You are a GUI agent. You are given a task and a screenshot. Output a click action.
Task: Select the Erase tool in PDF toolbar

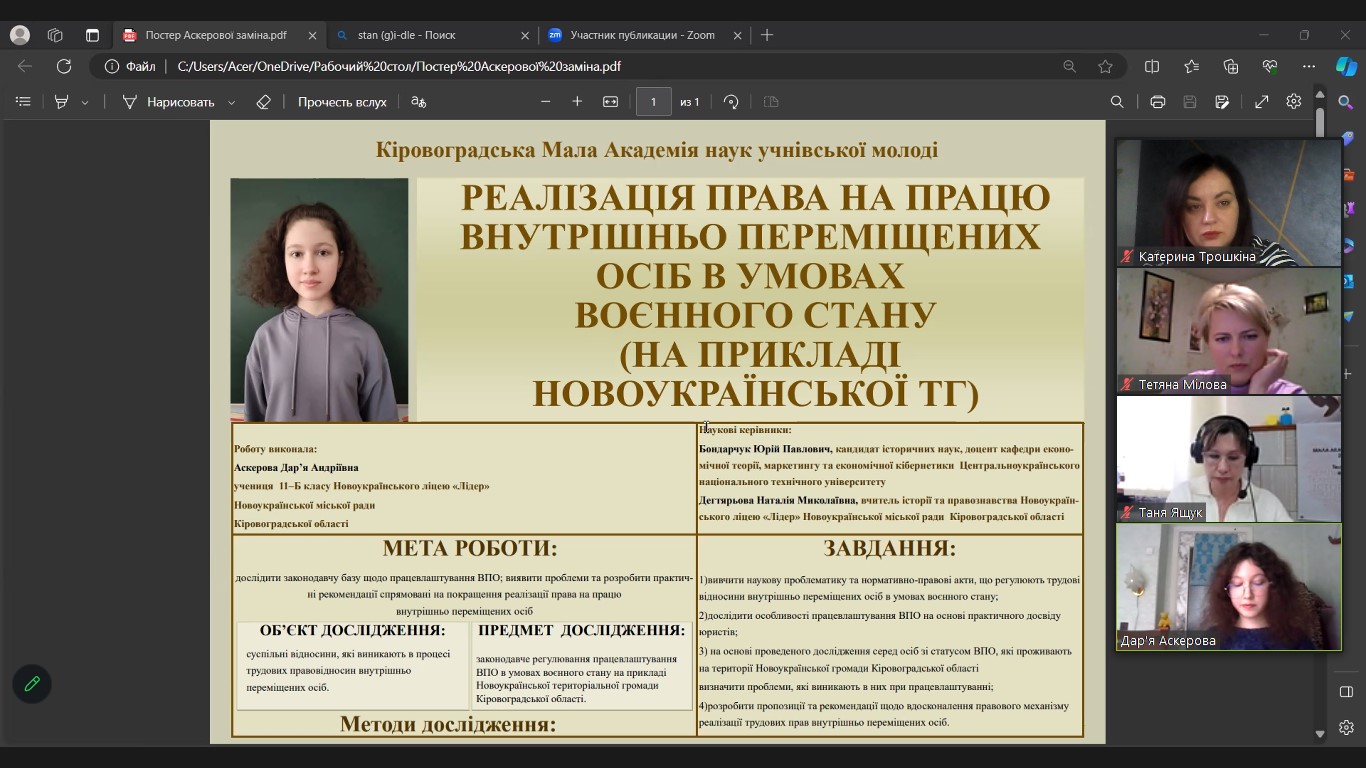coord(263,102)
